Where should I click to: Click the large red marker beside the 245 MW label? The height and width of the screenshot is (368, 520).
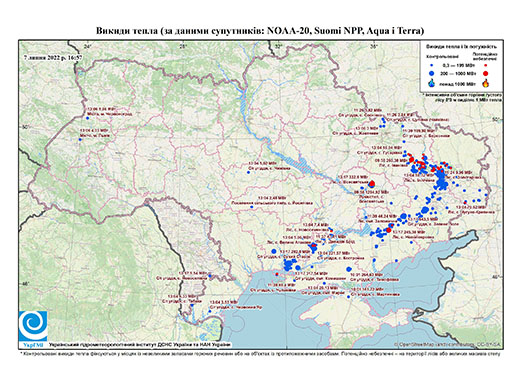point(389,230)
